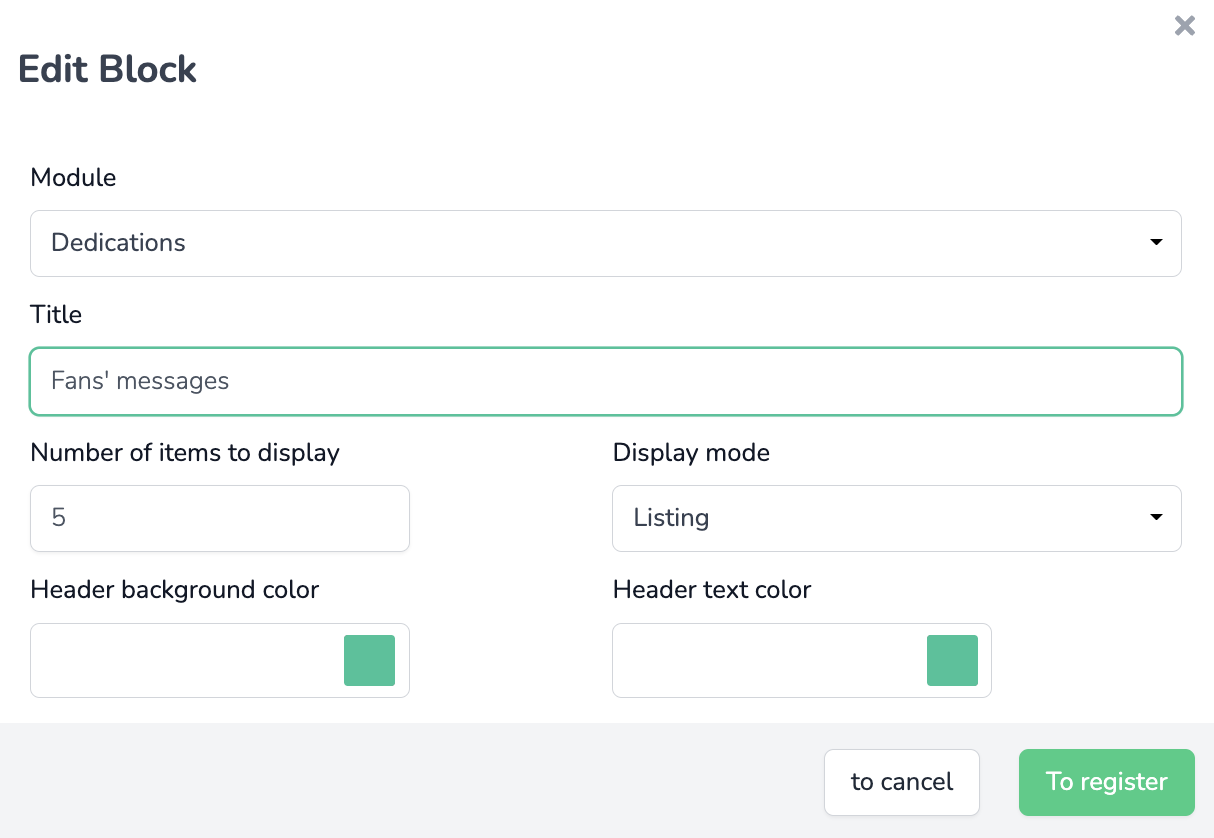Viewport: 1214px width, 838px height.
Task: Click the Module dropdown arrow
Action: click(x=1156, y=243)
